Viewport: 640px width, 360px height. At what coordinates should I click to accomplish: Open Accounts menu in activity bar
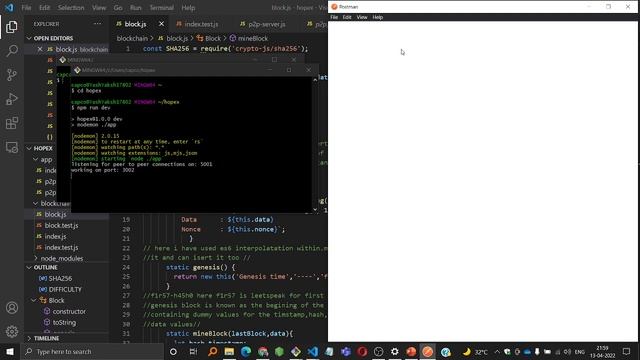(12, 307)
